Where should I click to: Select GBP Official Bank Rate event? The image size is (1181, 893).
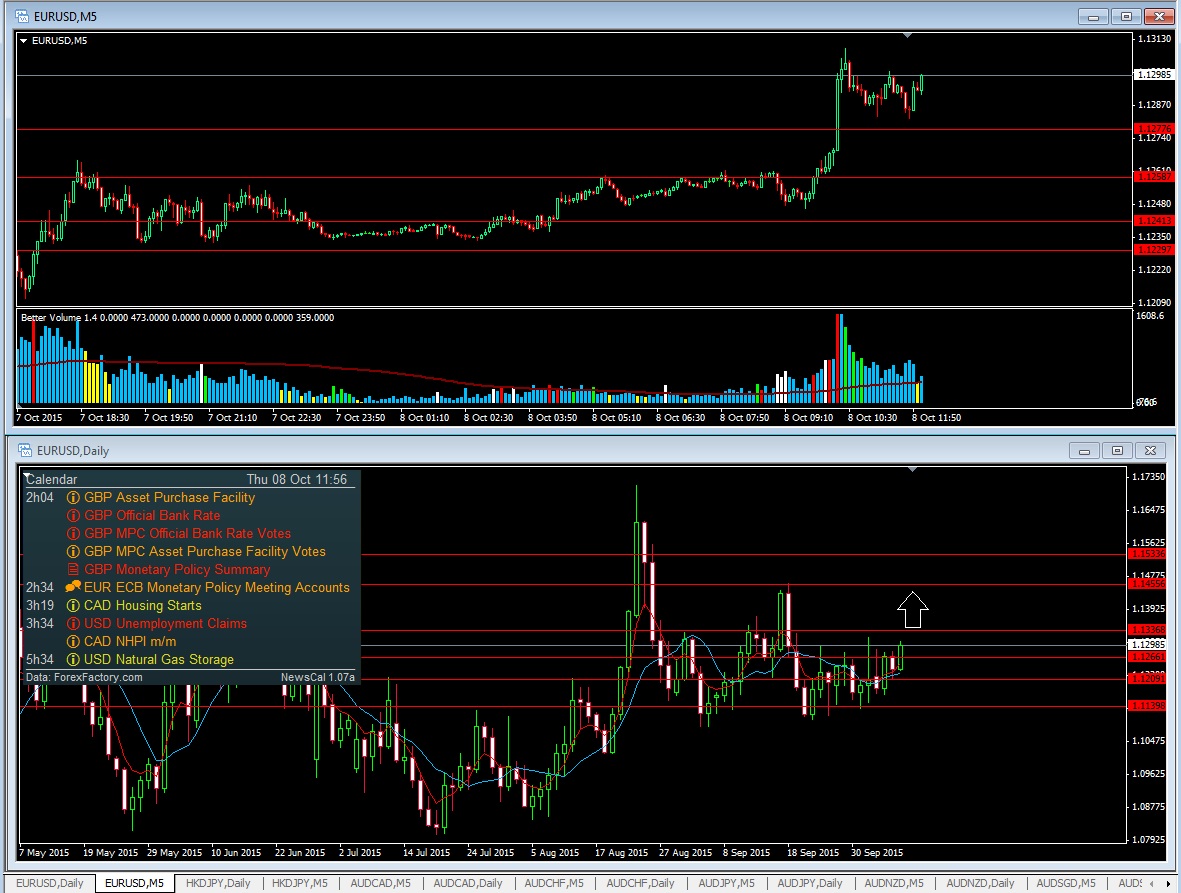coord(152,515)
